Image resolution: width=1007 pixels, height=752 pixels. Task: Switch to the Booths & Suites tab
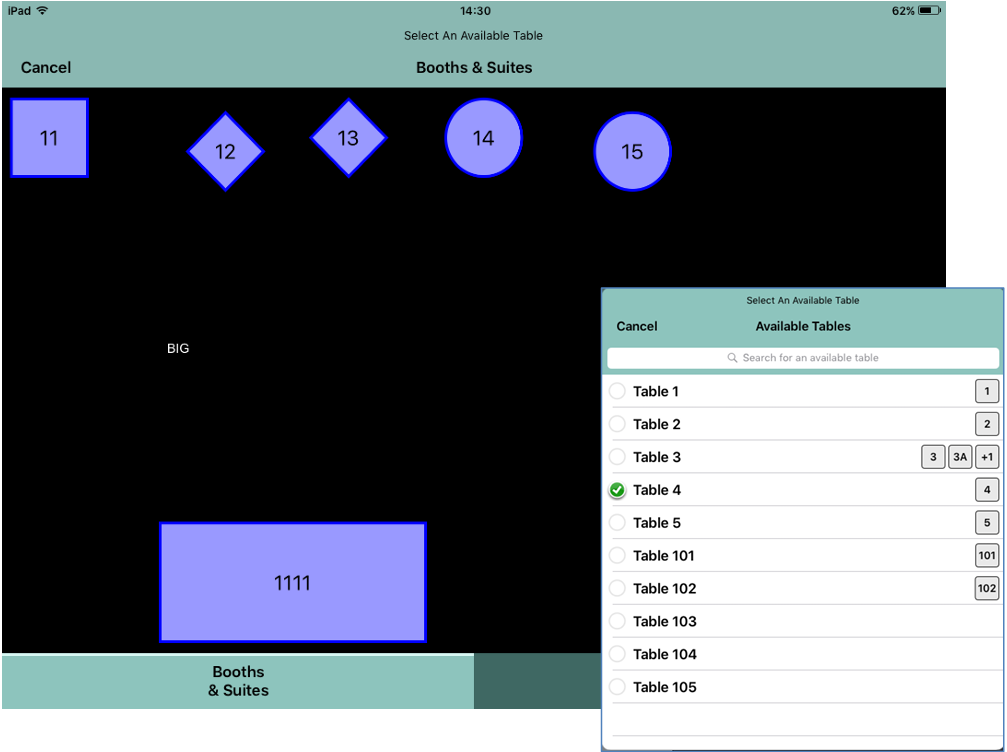point(237,681)
